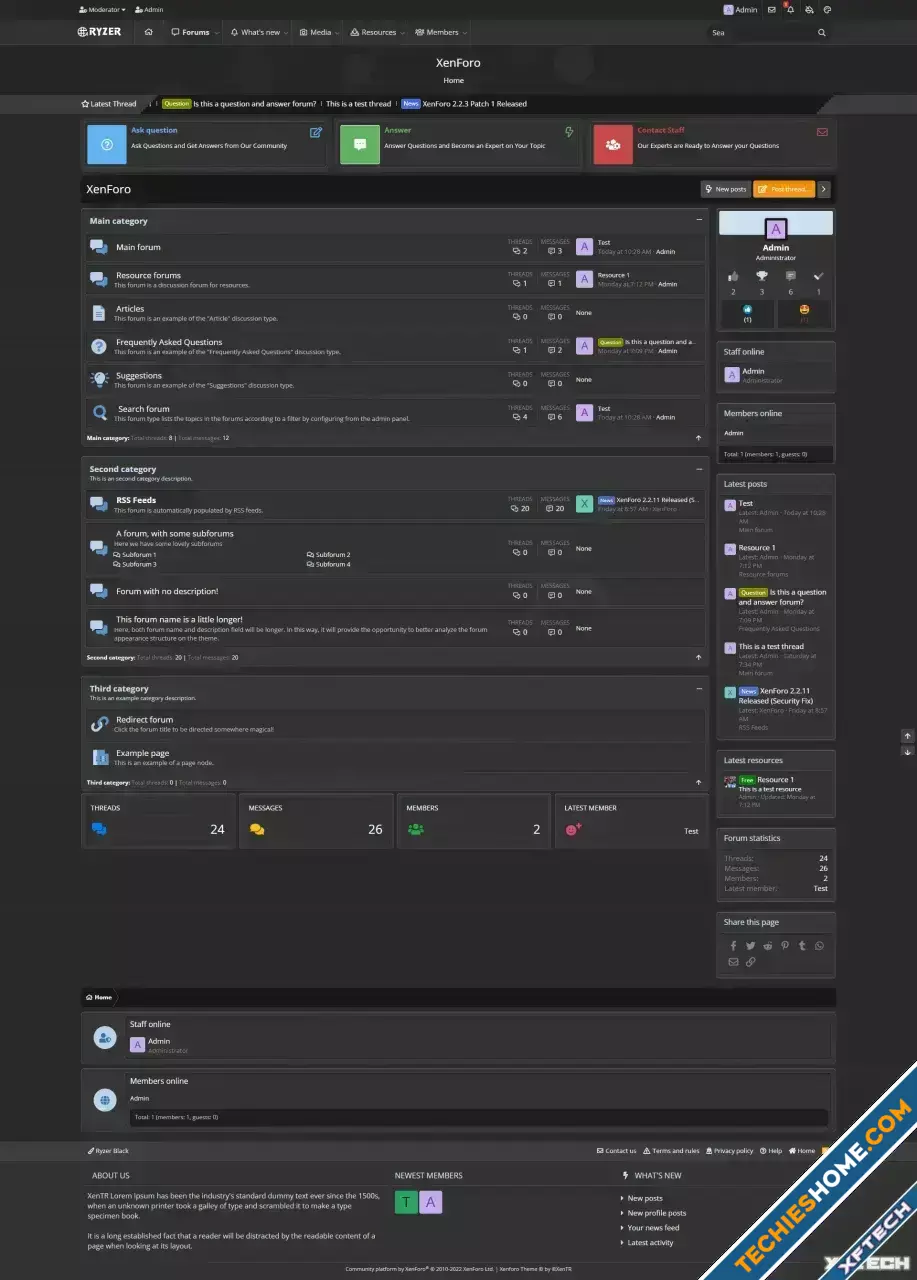Open the Ryzer Black style chooser link
Image resolution: width=917 pixels, height=1280 pixels.
[108, 1151]
